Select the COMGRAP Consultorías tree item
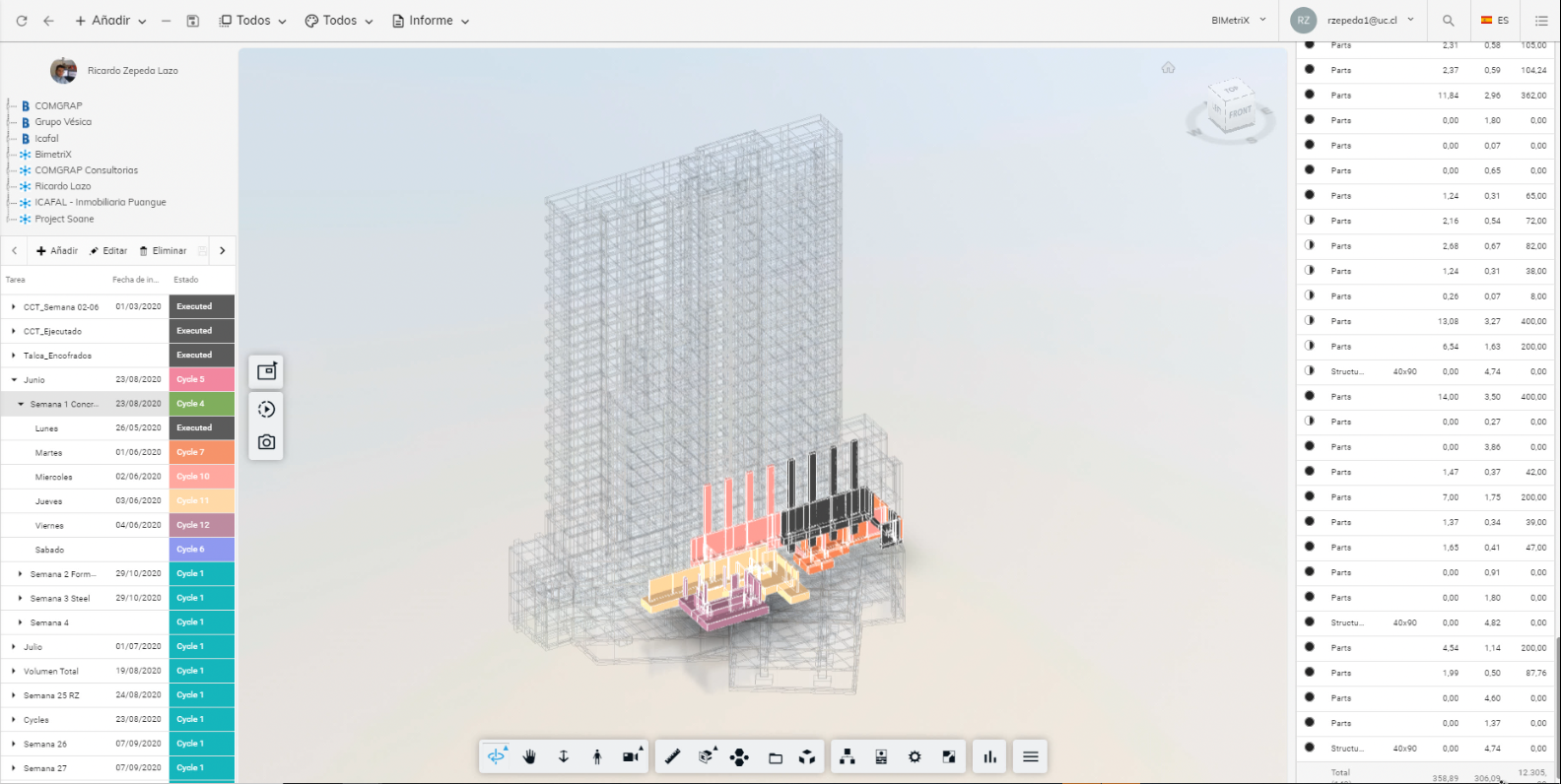Screen dimensions: 1561x784 pyautogui.click(x=87, y=170)
